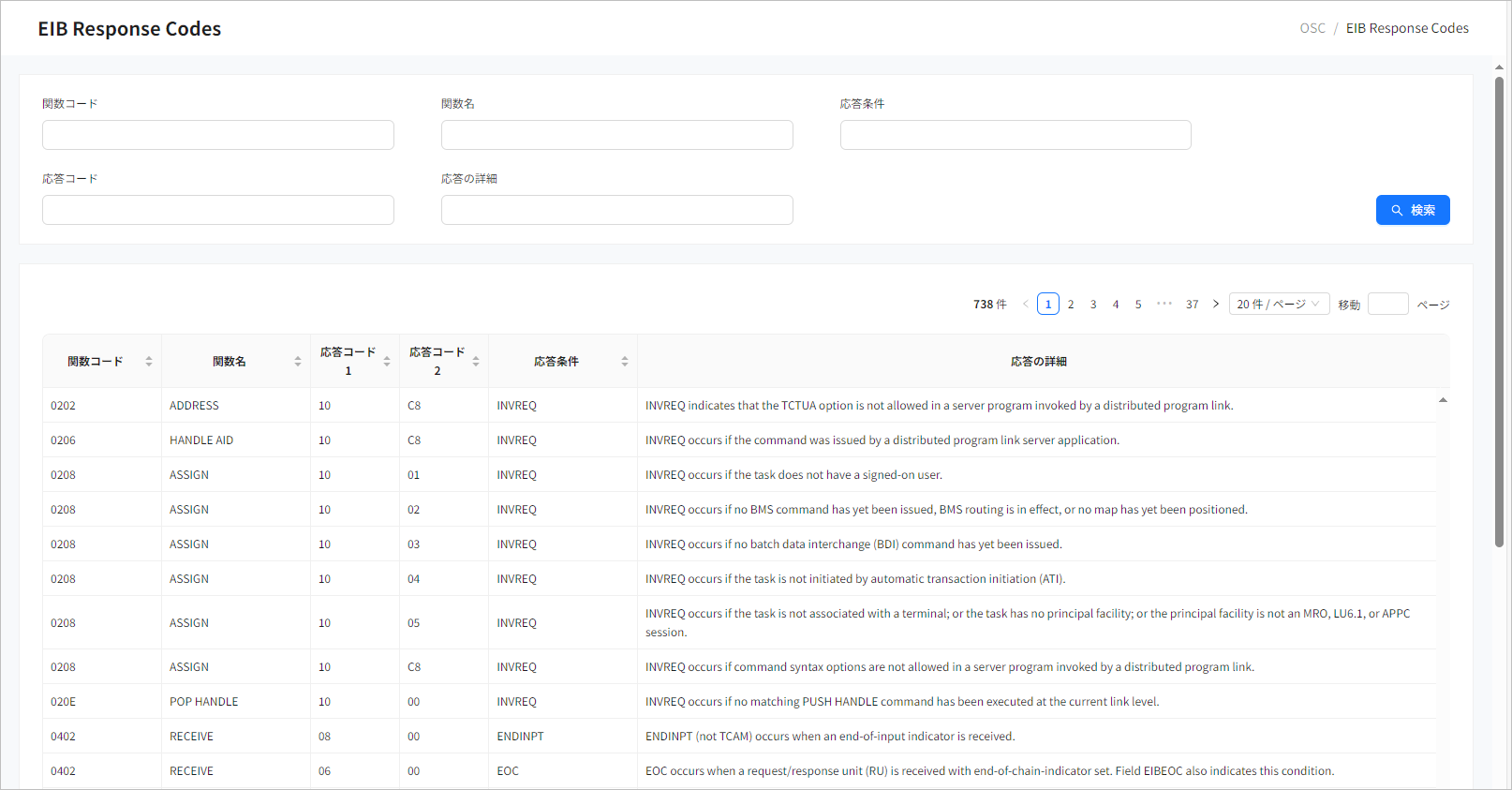The image size is (1512, 790).
Task: Click the 検索 search button
Action: 1412,210
